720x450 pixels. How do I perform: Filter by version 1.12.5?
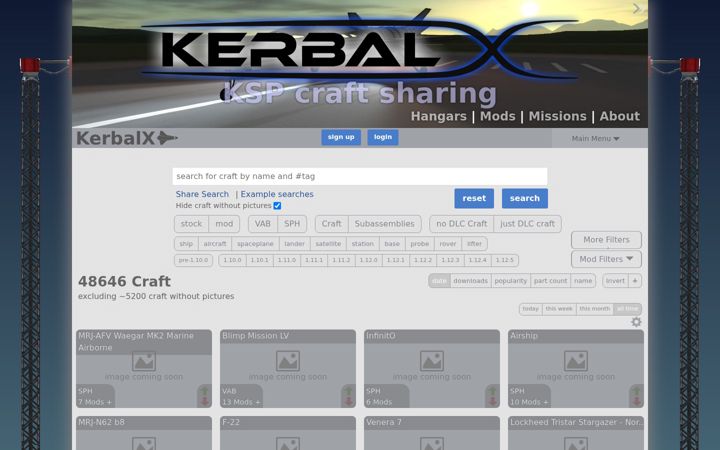point(505,260)
